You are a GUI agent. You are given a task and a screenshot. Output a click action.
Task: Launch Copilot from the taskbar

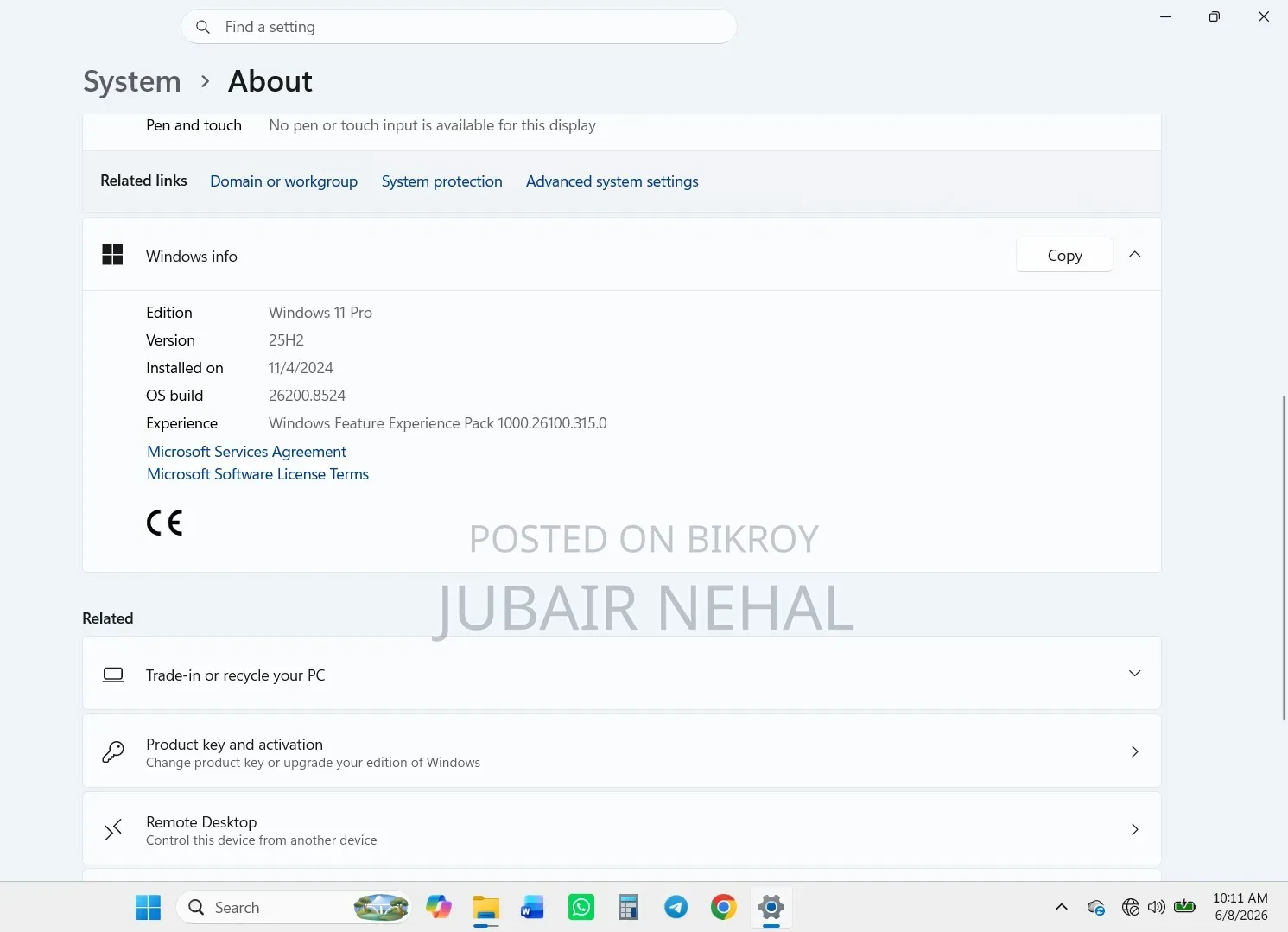pyautogui.click(x=439, y=907)
